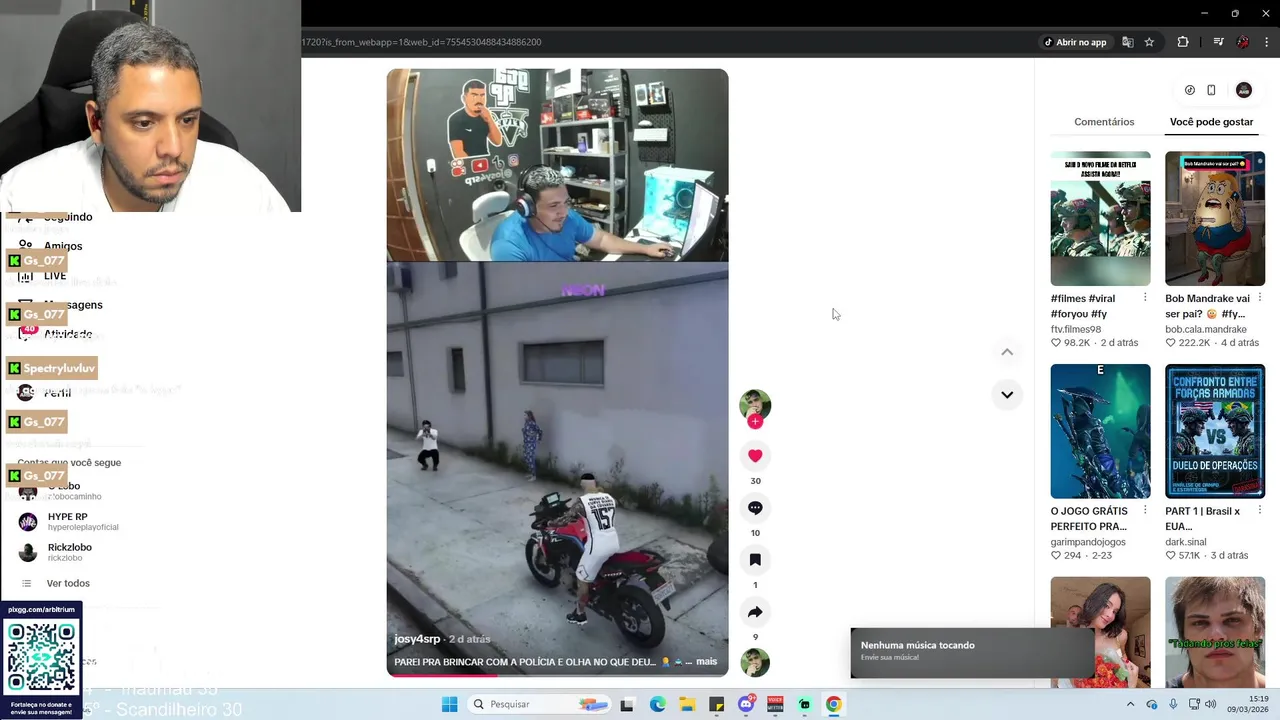Click Abrir no app button

coord(1076,42)
